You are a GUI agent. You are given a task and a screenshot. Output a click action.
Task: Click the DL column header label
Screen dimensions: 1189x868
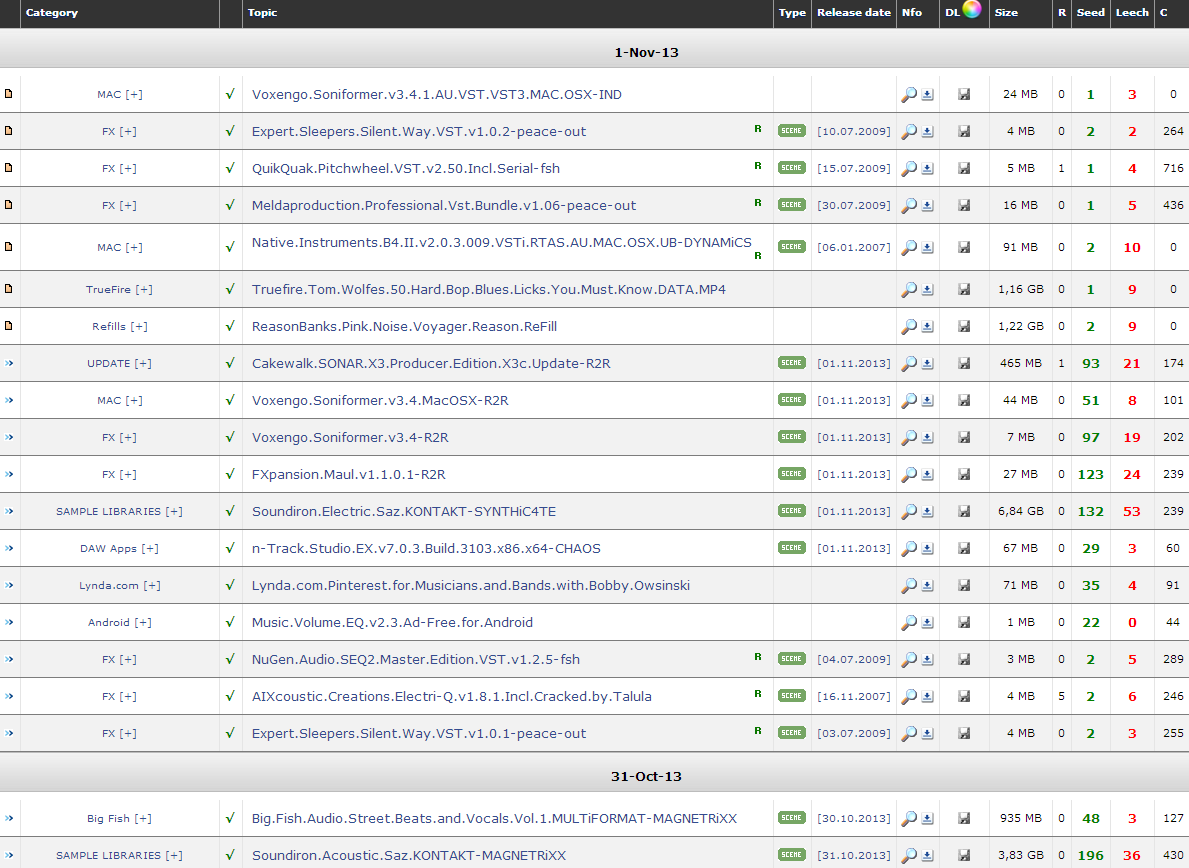pyautogui.click(x=952, y=13)
